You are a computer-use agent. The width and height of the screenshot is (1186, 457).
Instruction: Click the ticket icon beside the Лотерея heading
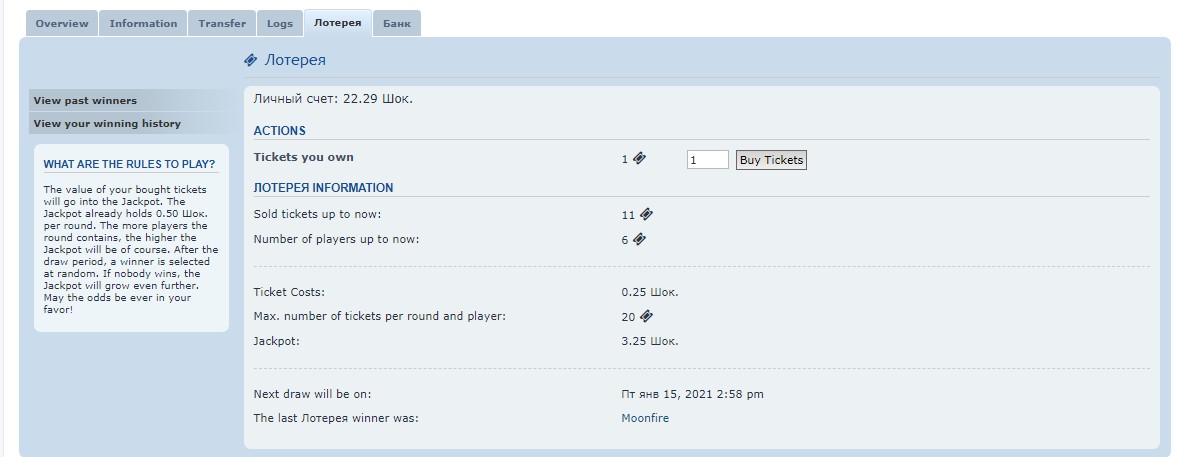251,60
